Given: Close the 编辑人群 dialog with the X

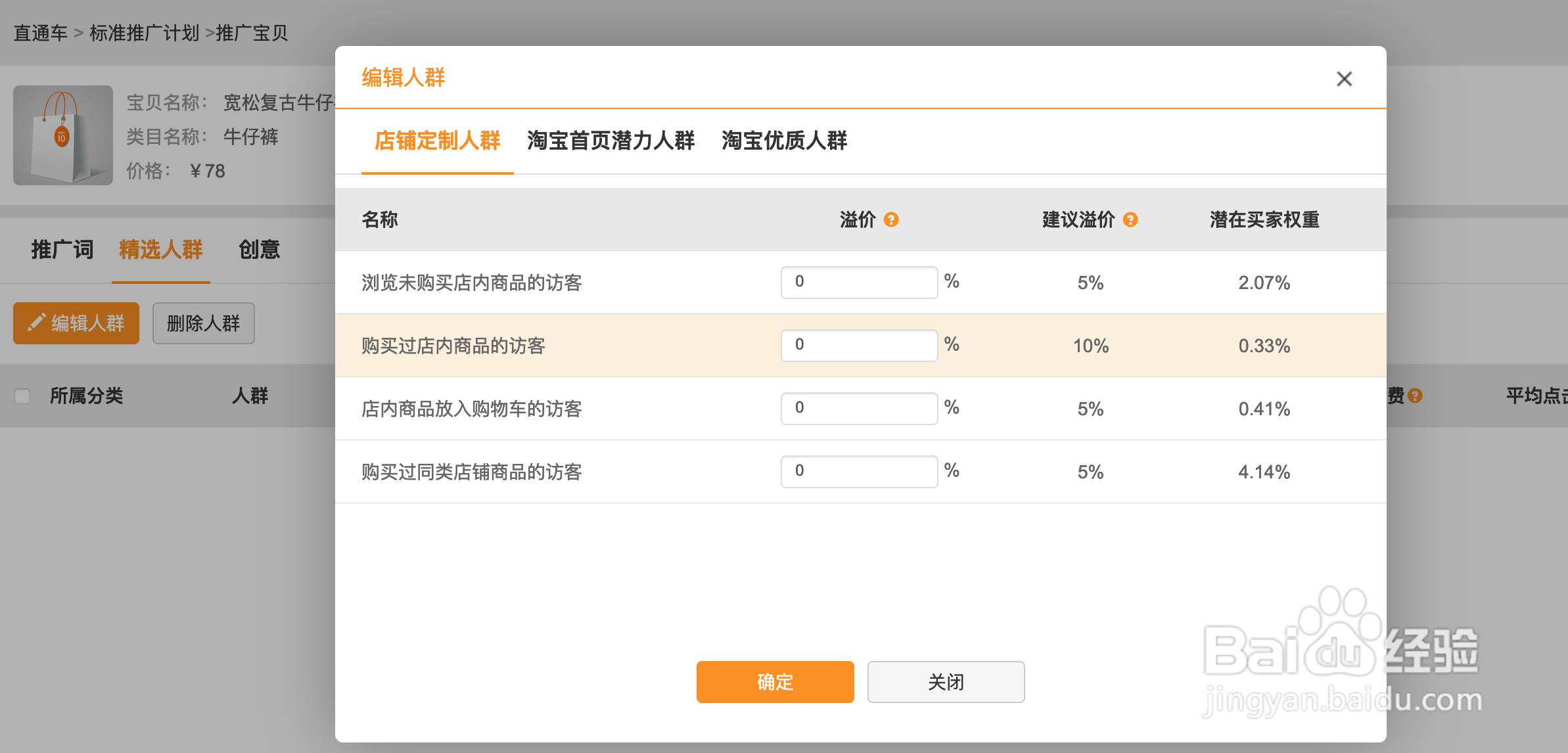Looking at the screenshot, I should 1345,78.
